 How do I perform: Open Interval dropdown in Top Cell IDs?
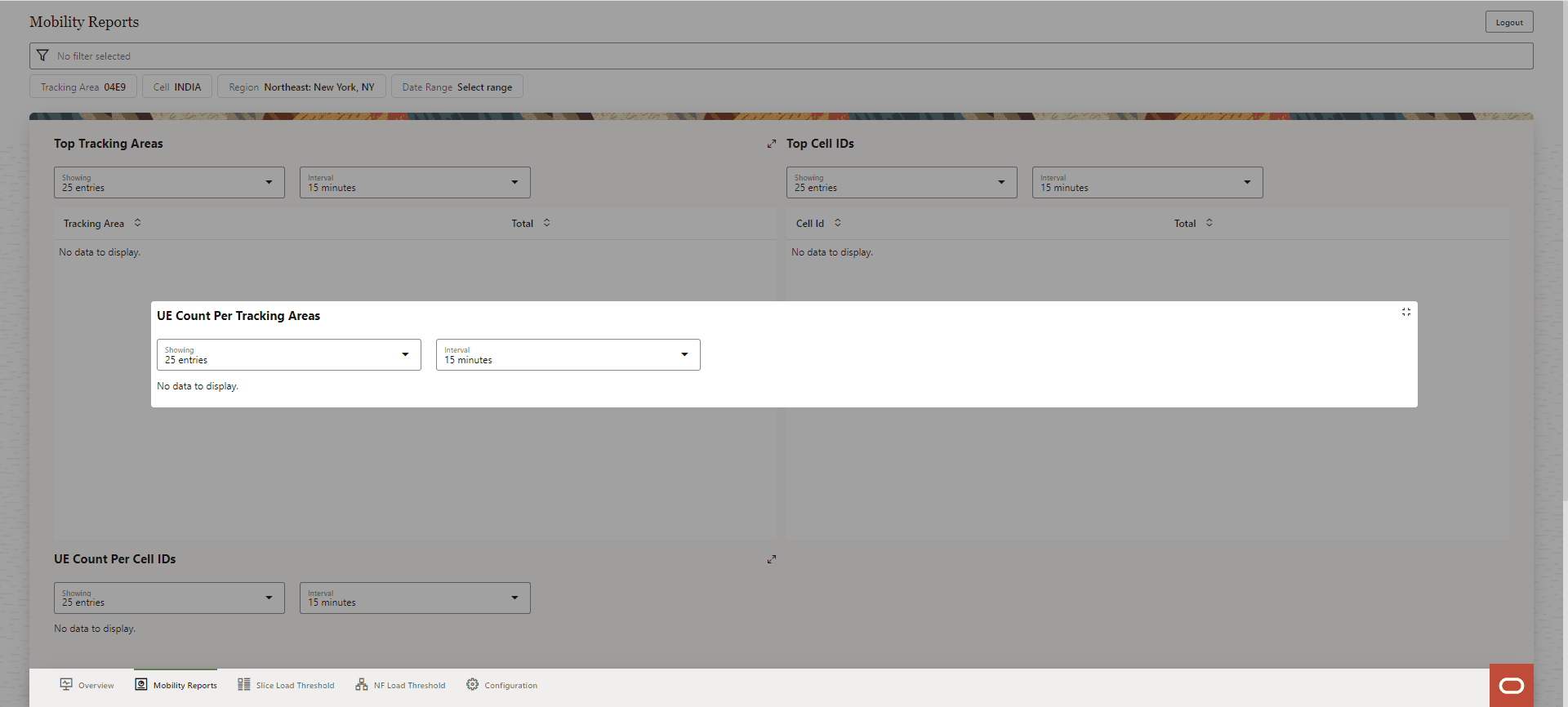pos(1147,183)
